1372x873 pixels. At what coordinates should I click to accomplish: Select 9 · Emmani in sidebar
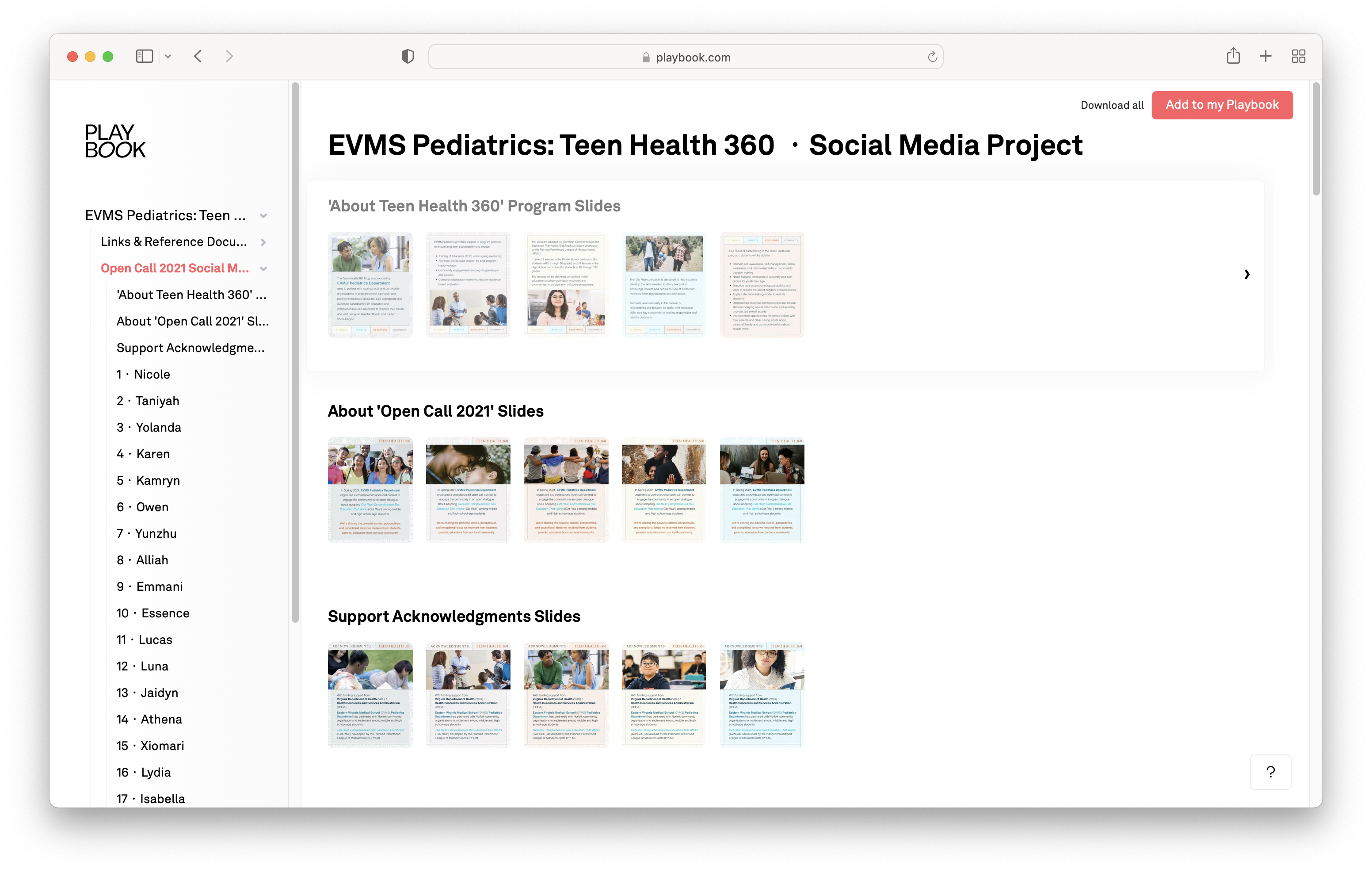150,586
